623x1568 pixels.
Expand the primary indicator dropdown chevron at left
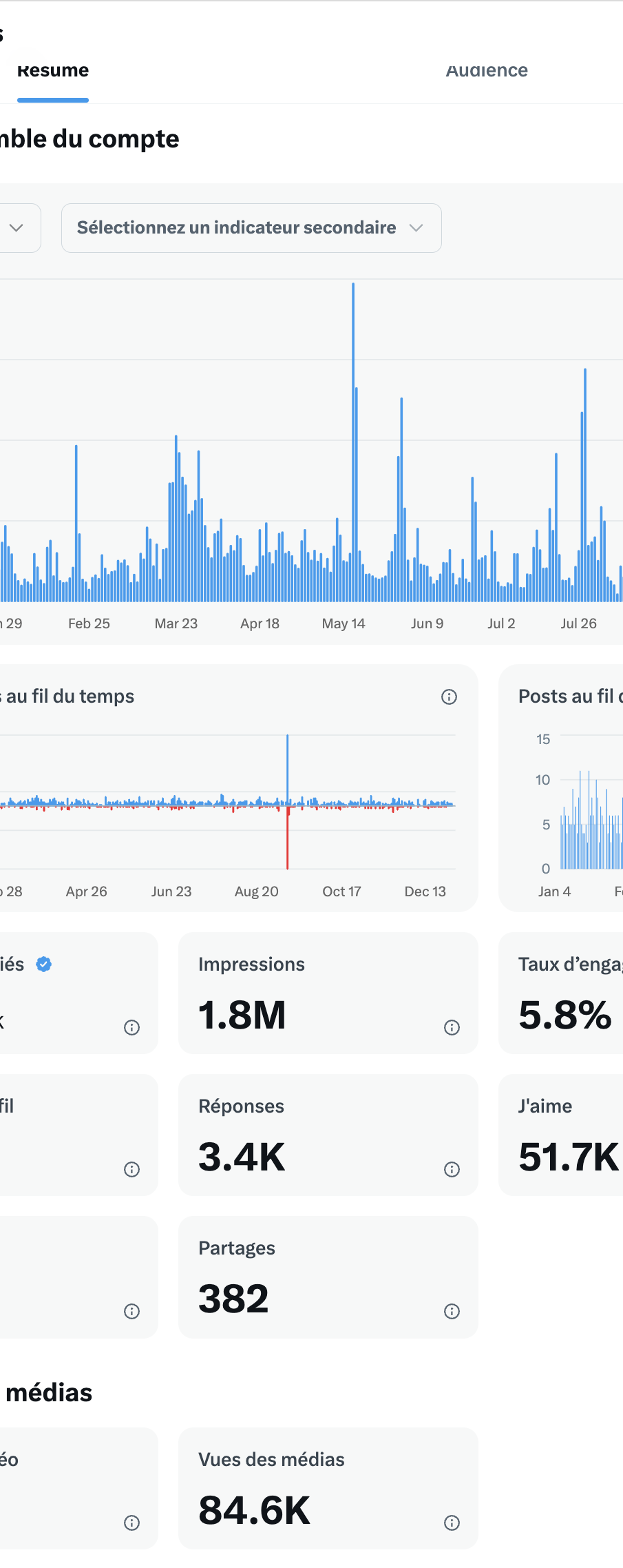pos(17,228)
